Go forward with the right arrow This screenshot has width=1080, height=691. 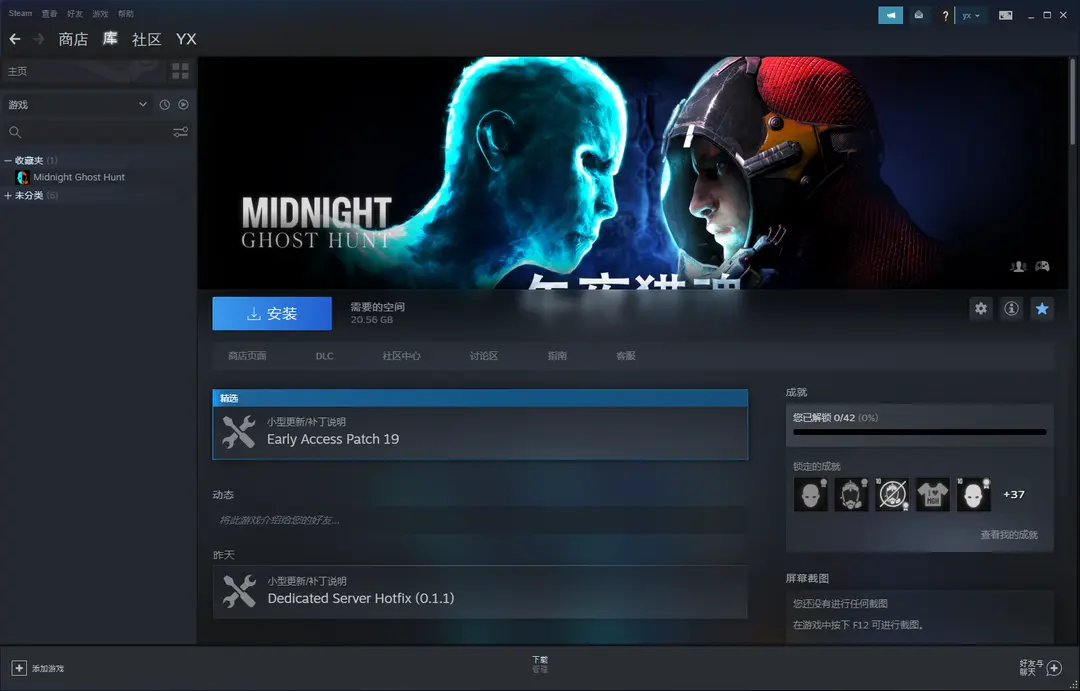click(x=39, y=39)
